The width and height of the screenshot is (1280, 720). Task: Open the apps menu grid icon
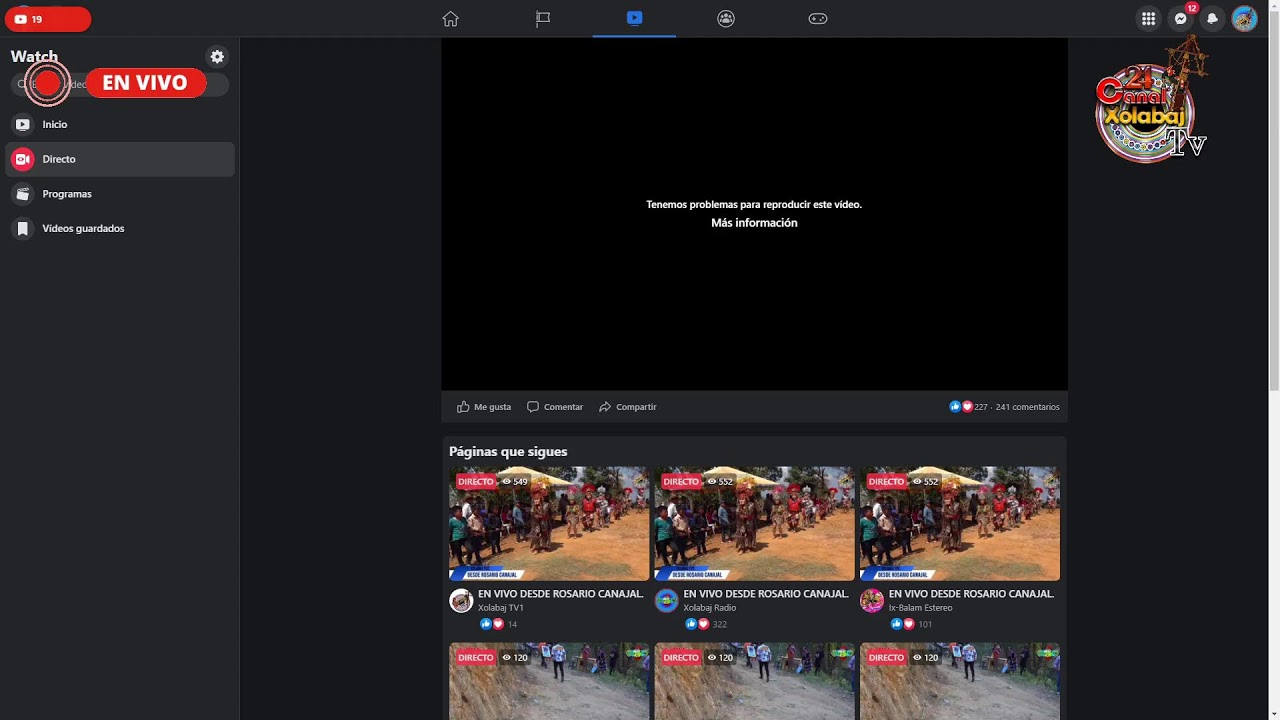(1148, 19)
